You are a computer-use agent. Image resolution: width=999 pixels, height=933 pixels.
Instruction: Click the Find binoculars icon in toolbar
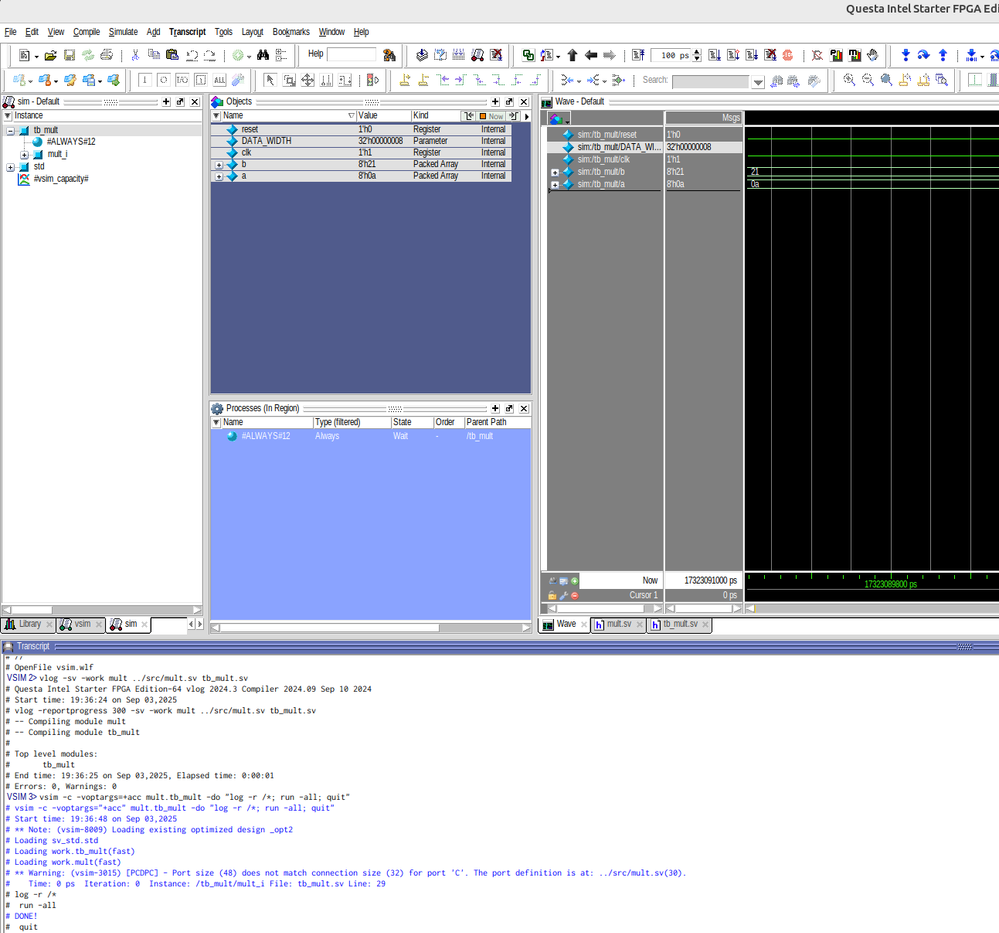tap(263, 56)
